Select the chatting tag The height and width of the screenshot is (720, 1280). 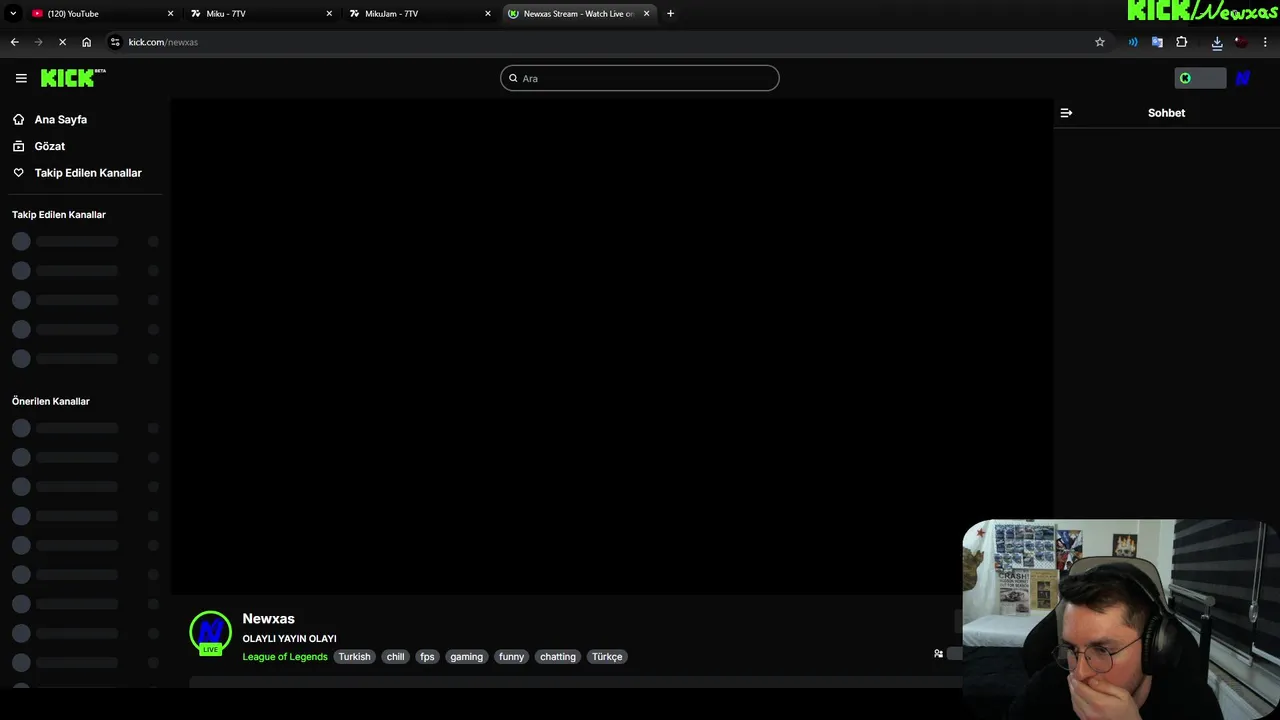tap(558, 657)
